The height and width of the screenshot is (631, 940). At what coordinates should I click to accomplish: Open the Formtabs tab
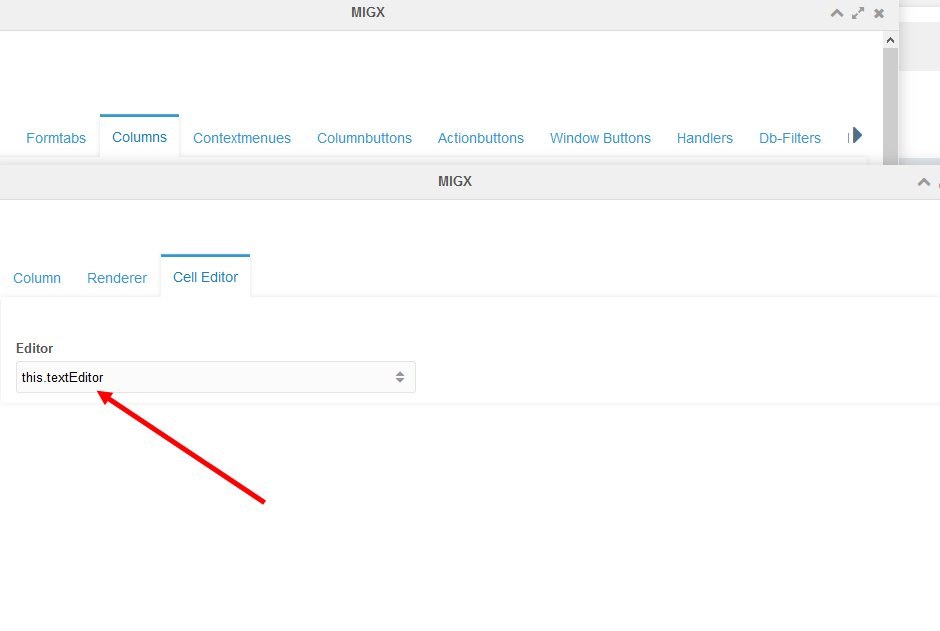pyautogui.click(x=56, y=138)
